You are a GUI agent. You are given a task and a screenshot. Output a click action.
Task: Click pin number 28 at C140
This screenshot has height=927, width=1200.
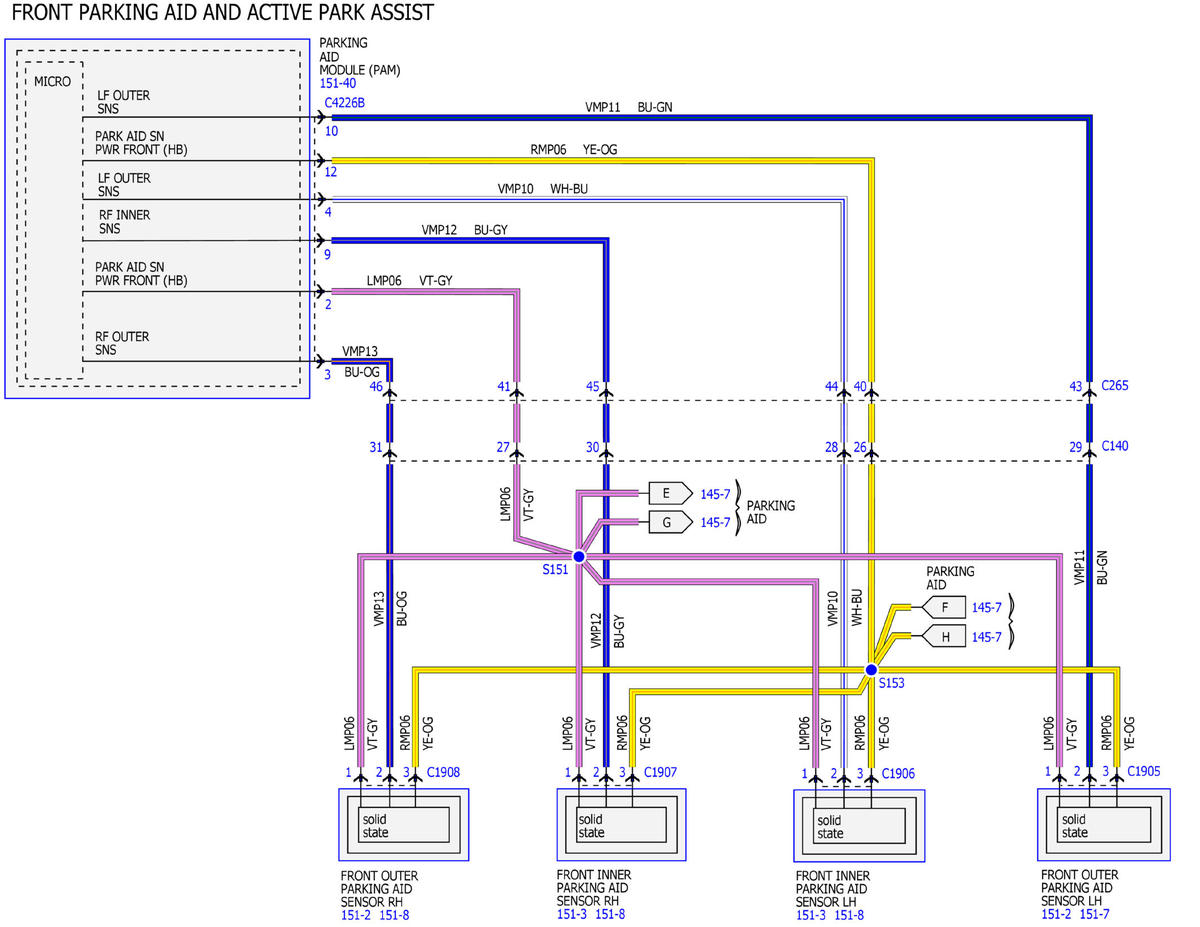point(832,447)
